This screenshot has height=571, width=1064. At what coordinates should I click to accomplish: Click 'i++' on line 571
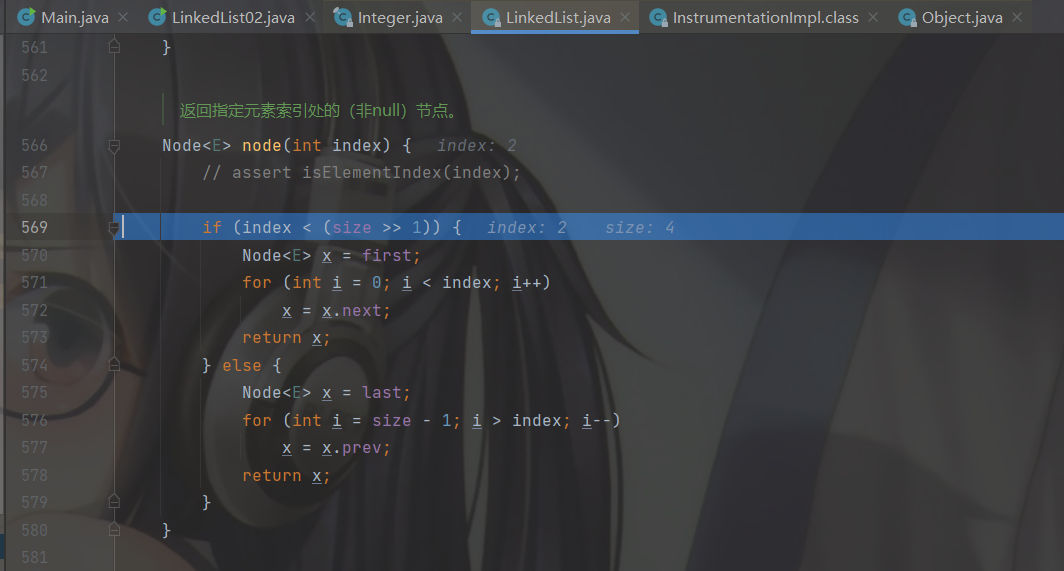527,282
